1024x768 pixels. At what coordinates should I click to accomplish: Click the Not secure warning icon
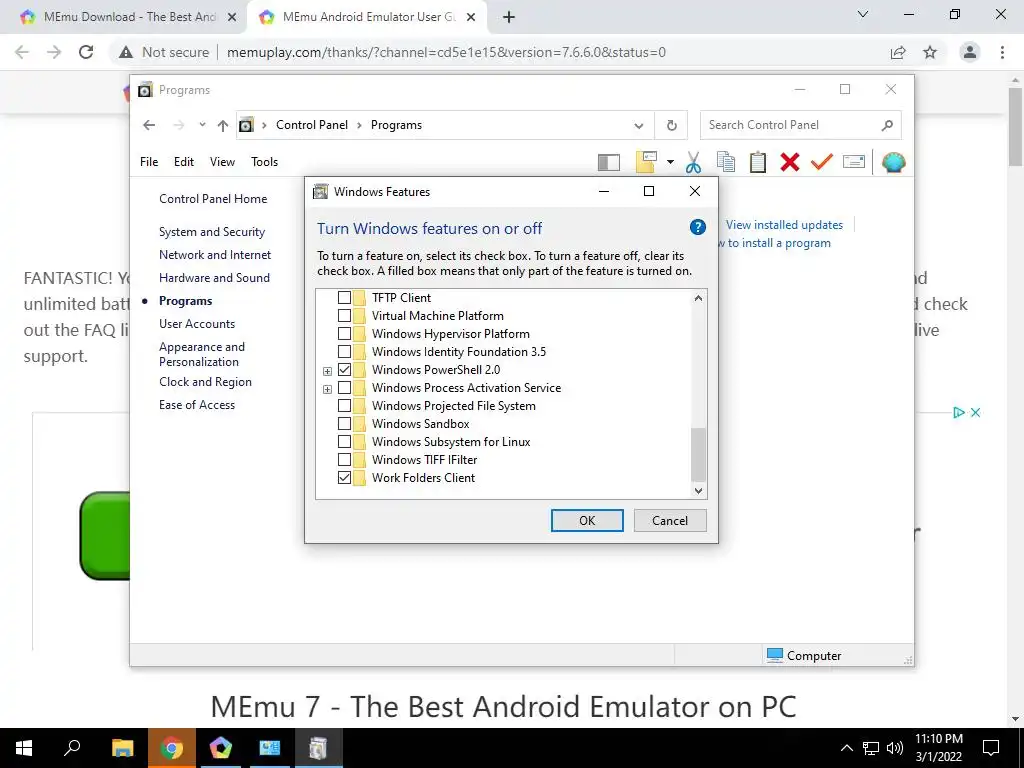125,52
